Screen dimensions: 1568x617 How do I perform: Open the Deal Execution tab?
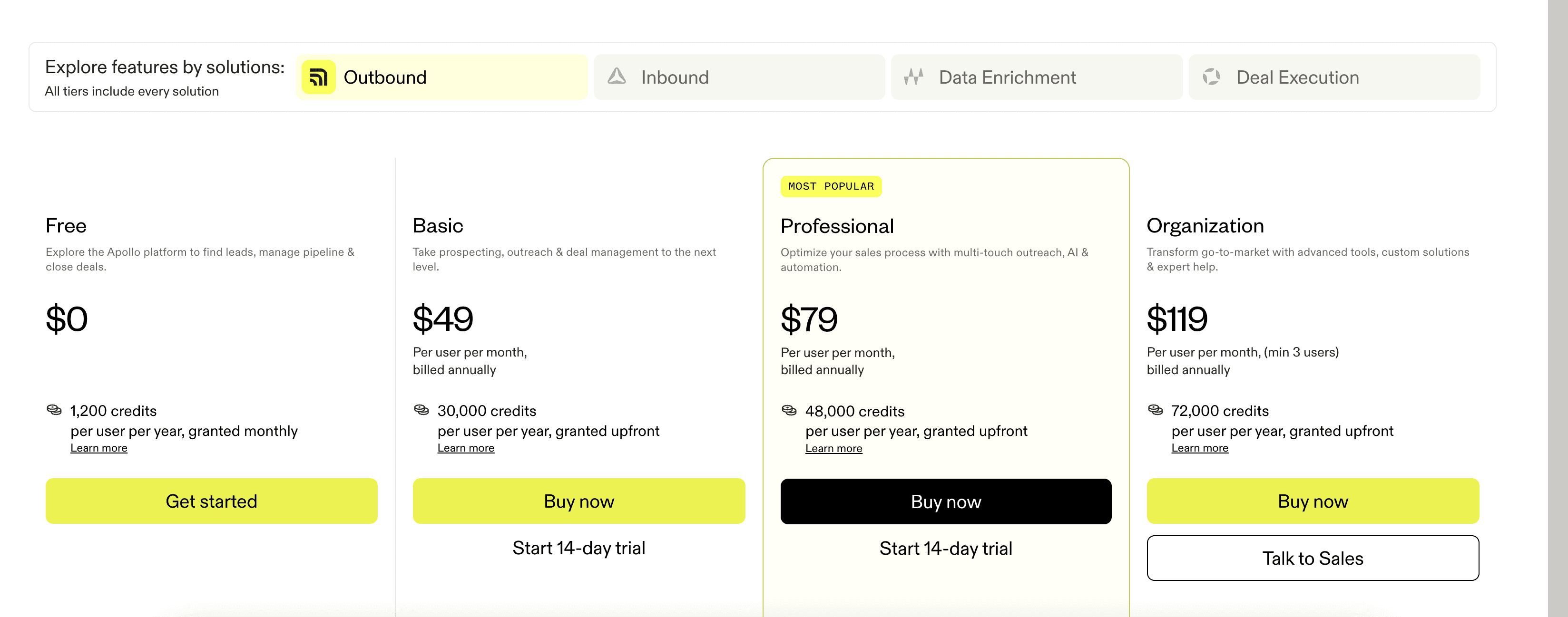pyautogui.click(x=1333, y=77)
